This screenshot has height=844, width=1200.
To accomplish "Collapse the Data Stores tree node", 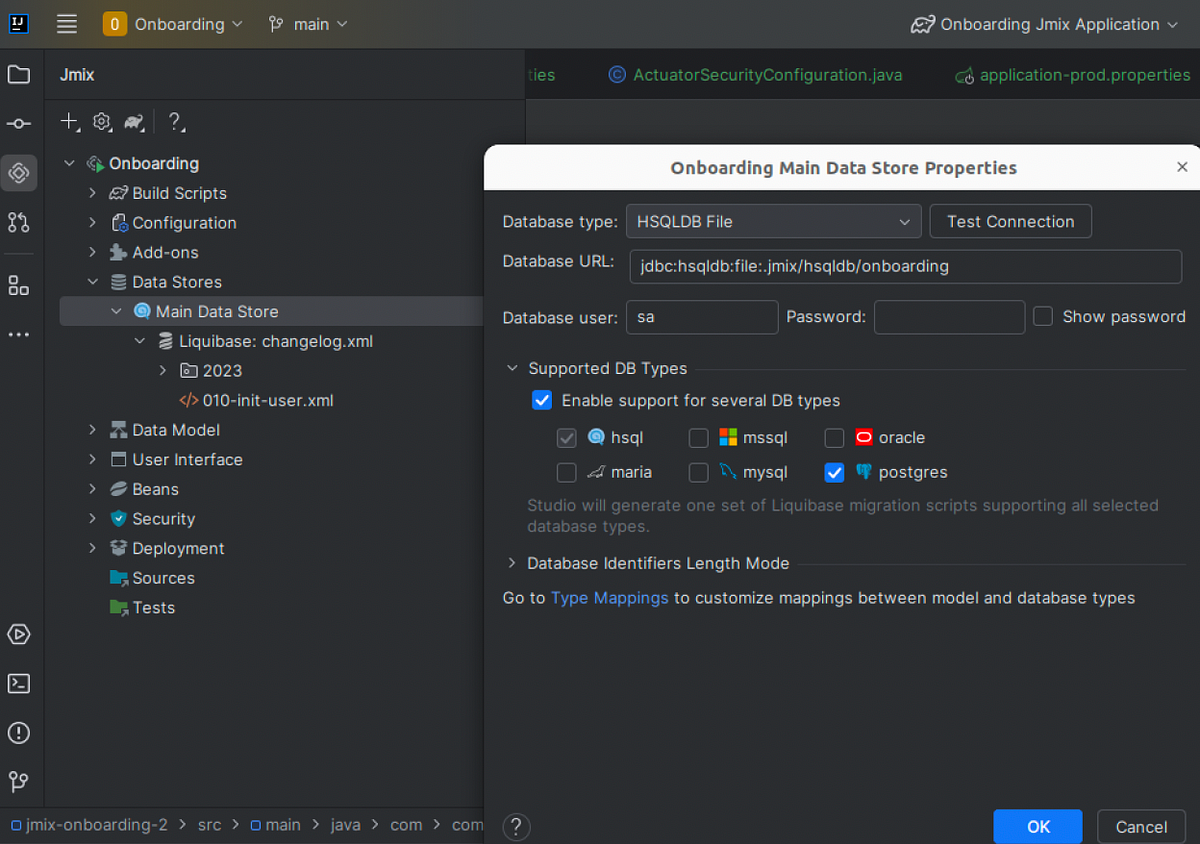I will click(x=93, y=281).
